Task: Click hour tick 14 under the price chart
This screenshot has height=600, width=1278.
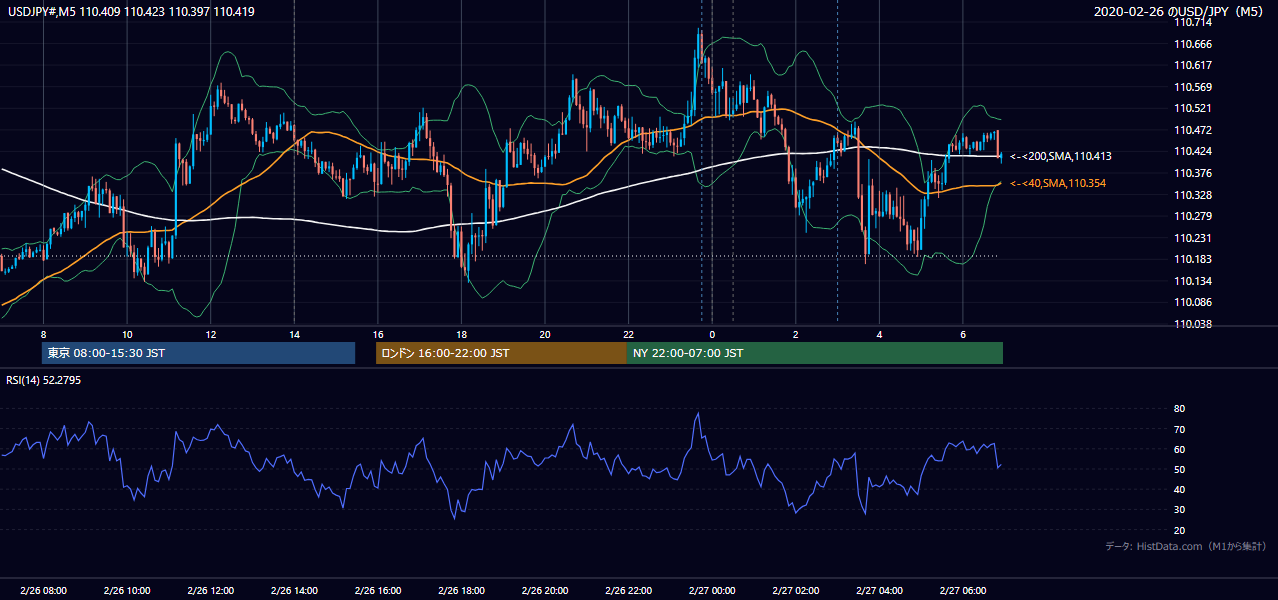Action: click(x=294, y=333)
